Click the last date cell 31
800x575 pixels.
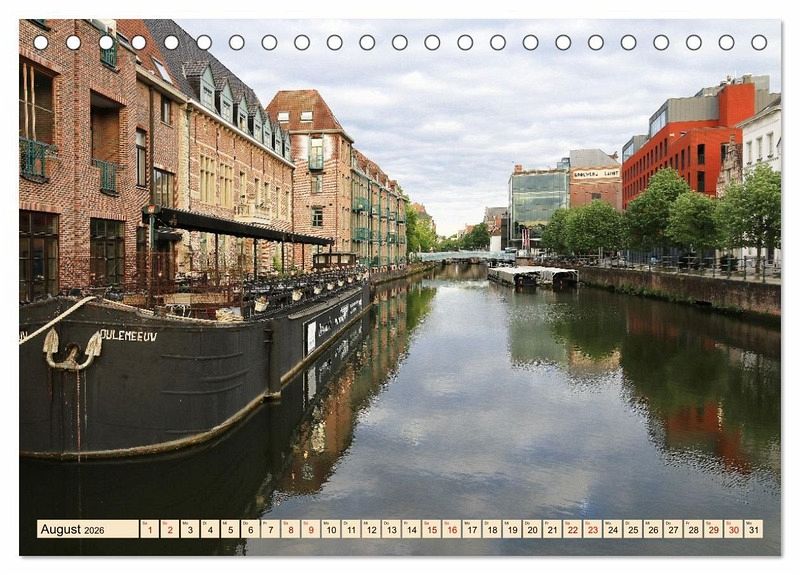753,529
